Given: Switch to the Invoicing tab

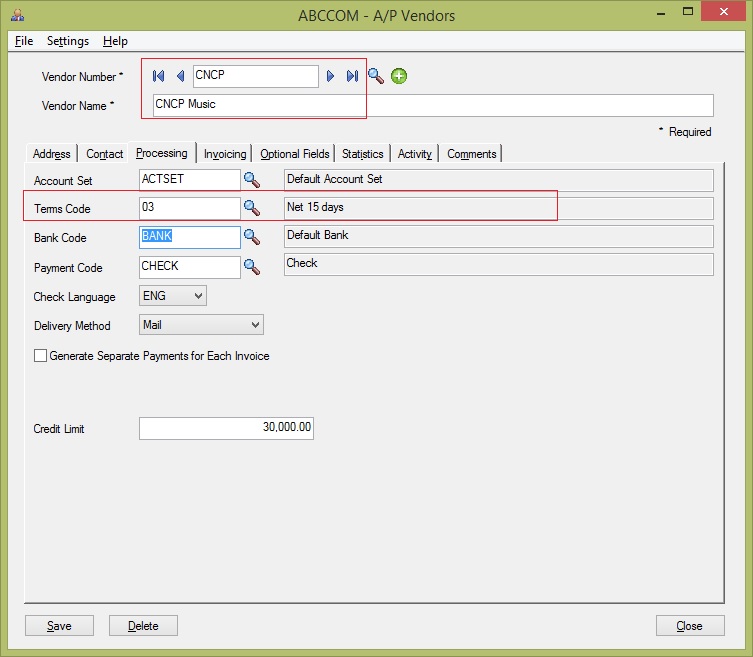Looking at the screenshot, I should pyautogui.click(x=225, y=154).
